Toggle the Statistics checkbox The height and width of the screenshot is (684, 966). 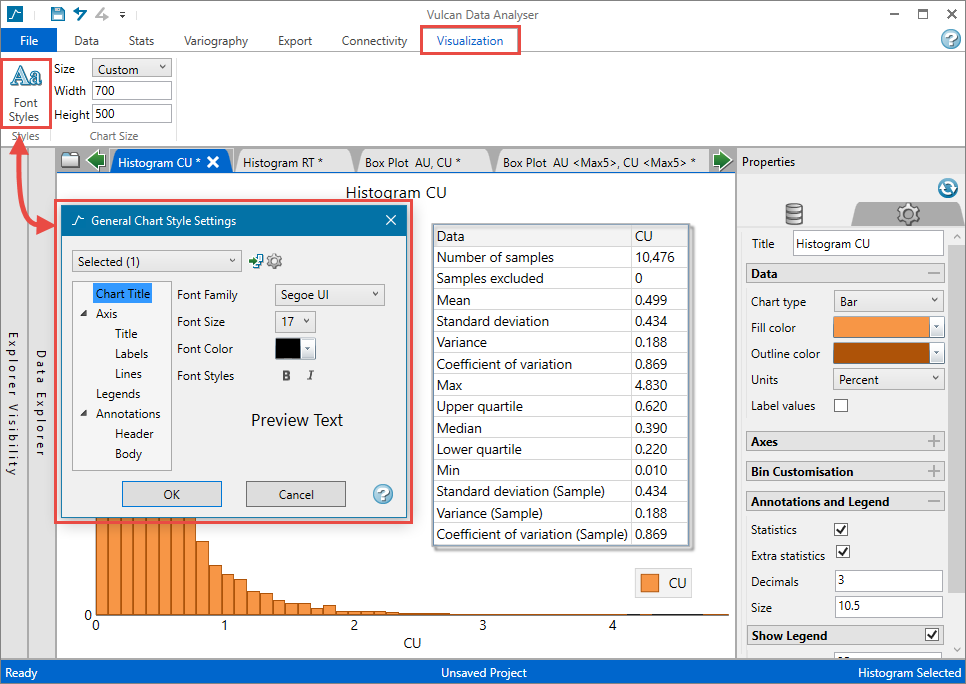pos(841,529)
